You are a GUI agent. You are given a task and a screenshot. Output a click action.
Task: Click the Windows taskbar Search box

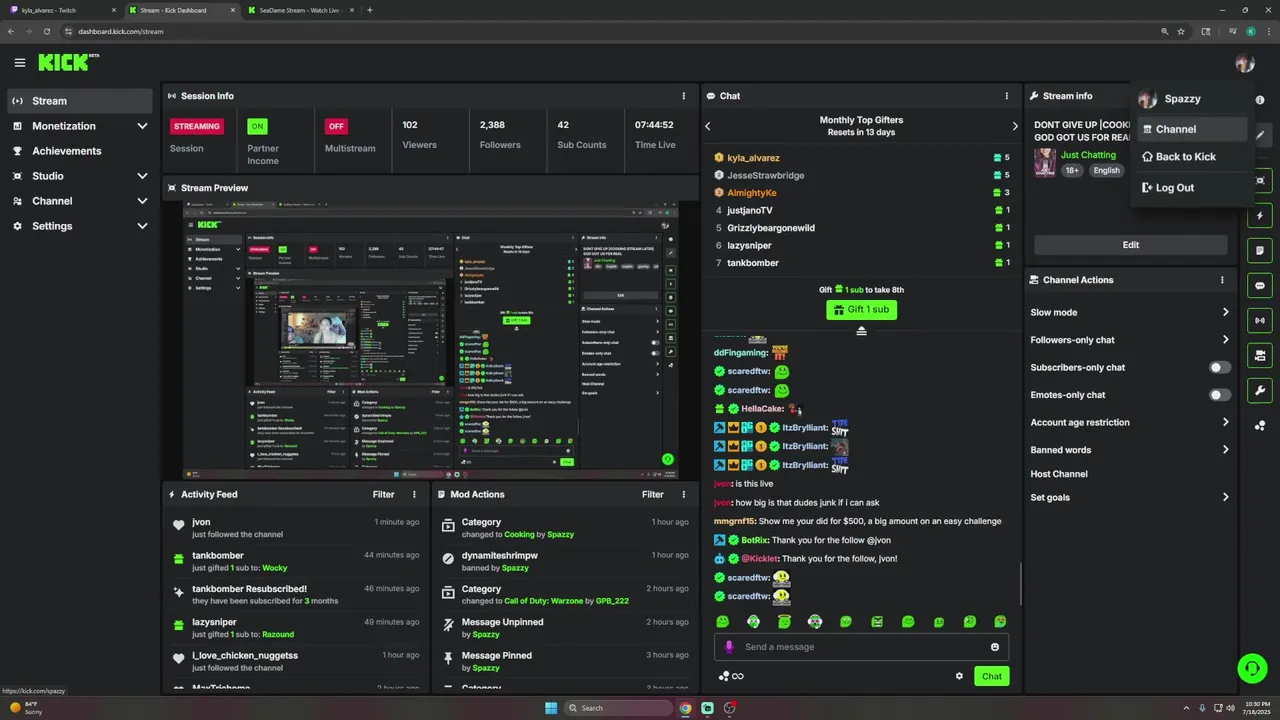click(618, 708)
